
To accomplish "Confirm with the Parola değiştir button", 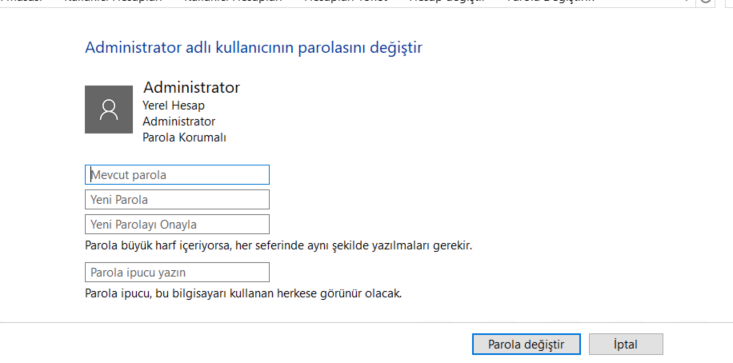I will click(x=526, y=344).
